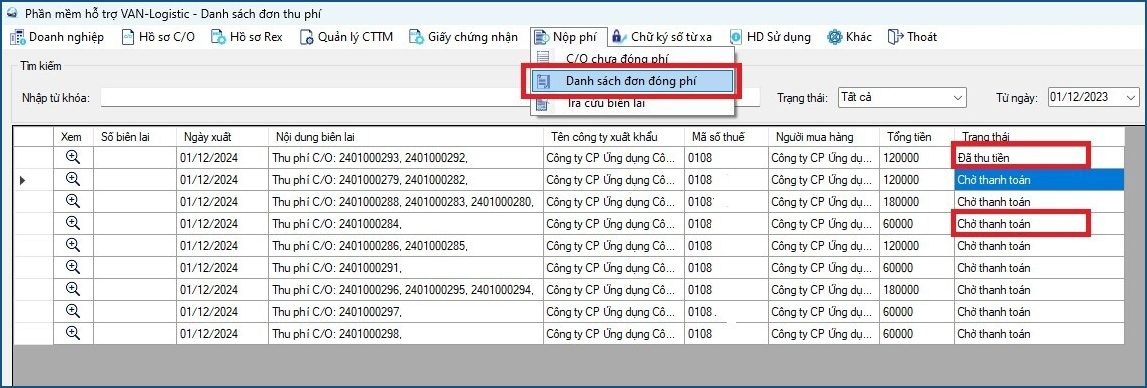Open the Trạng thái dropdown showing Tất cả

pyautogui.click(x=902, y=97)
